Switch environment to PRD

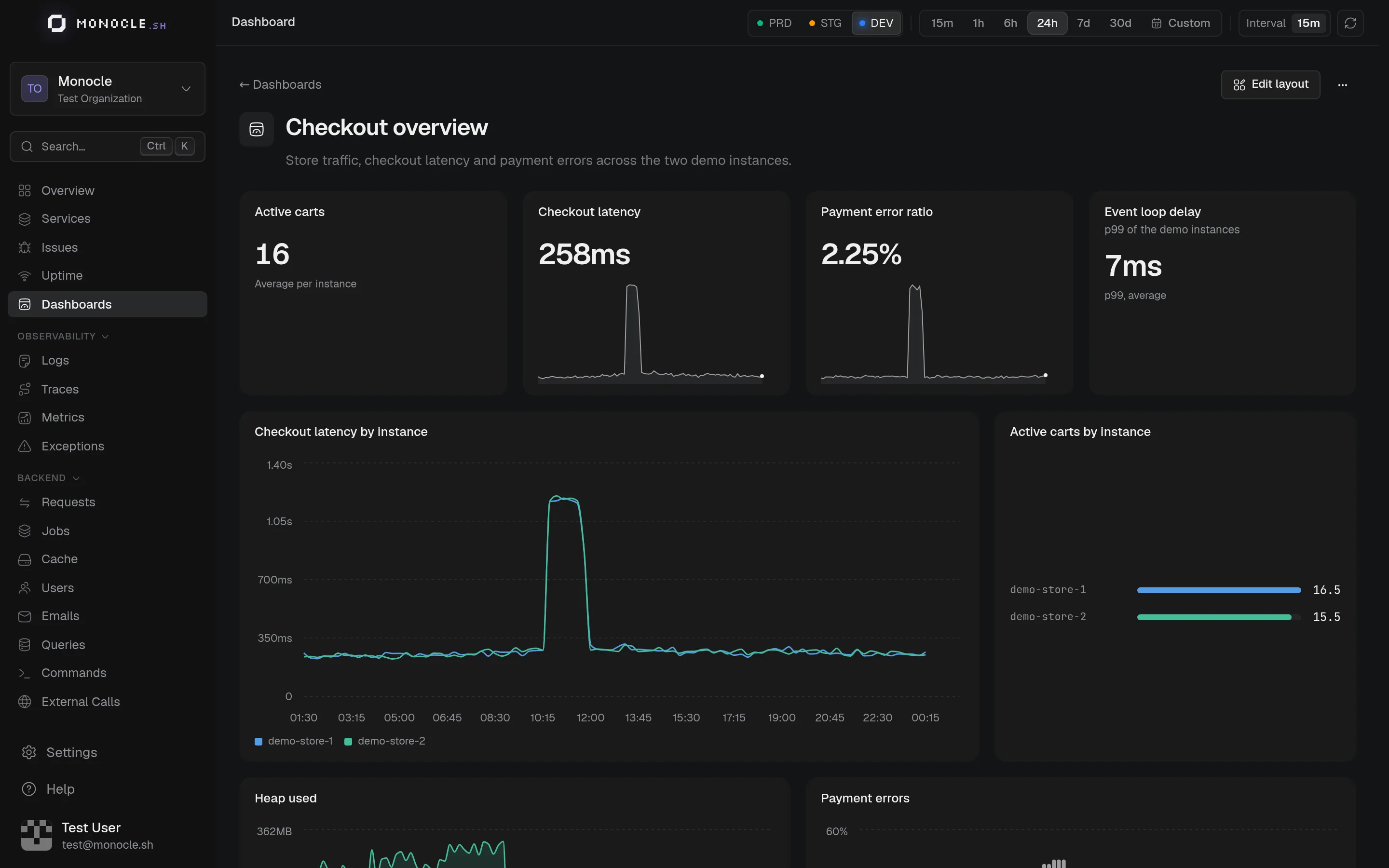point(774,23)
